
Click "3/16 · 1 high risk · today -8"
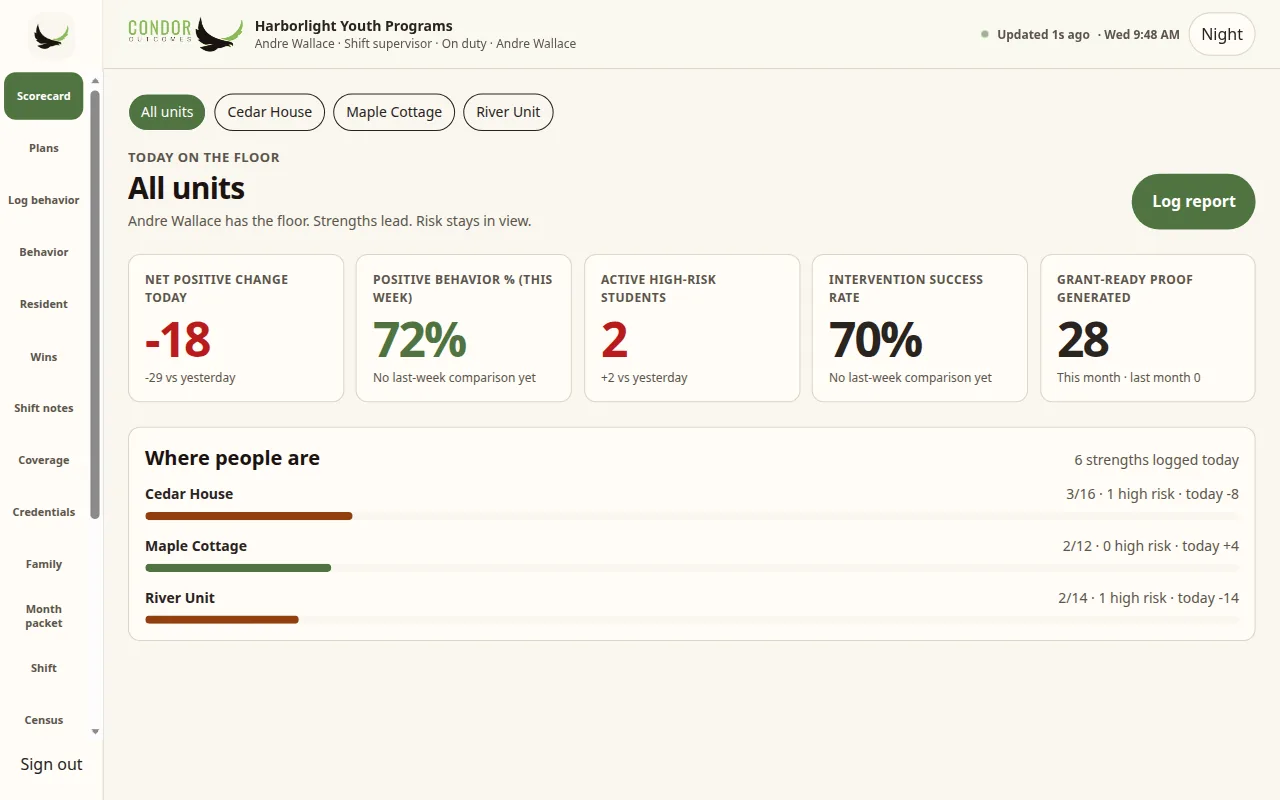tap(1152, 494)
